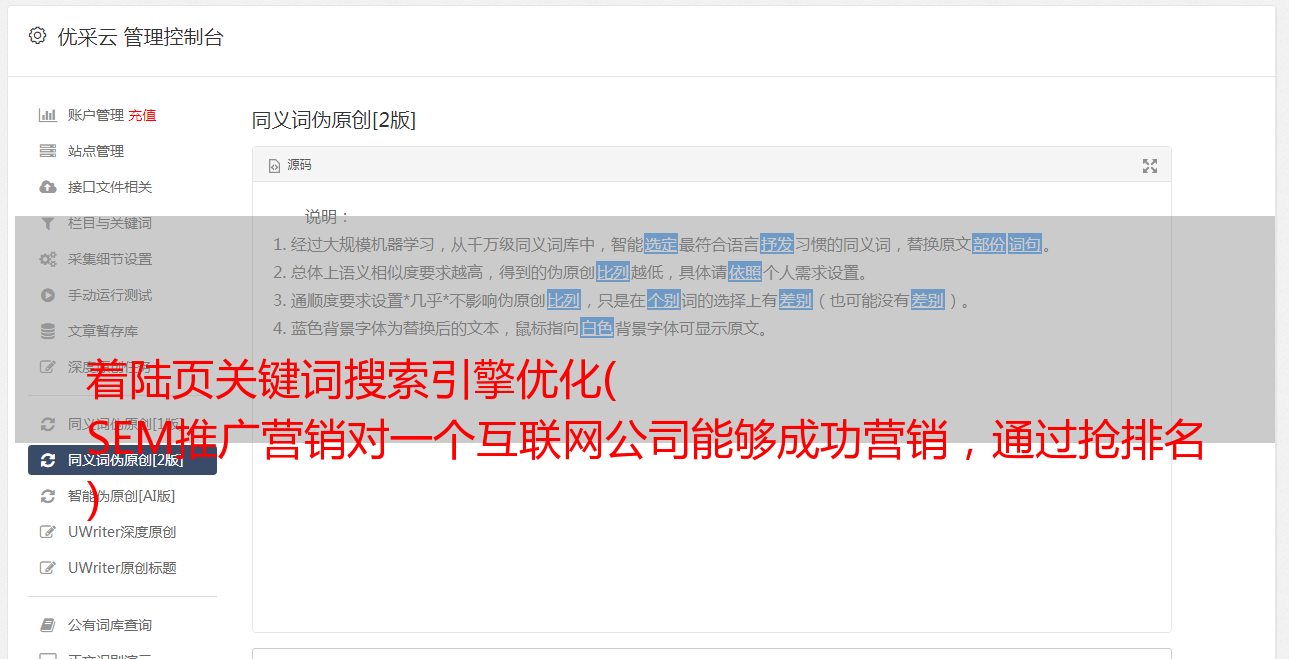Click the gear icon beside 优采云 管理控制台

click(37, 36)
